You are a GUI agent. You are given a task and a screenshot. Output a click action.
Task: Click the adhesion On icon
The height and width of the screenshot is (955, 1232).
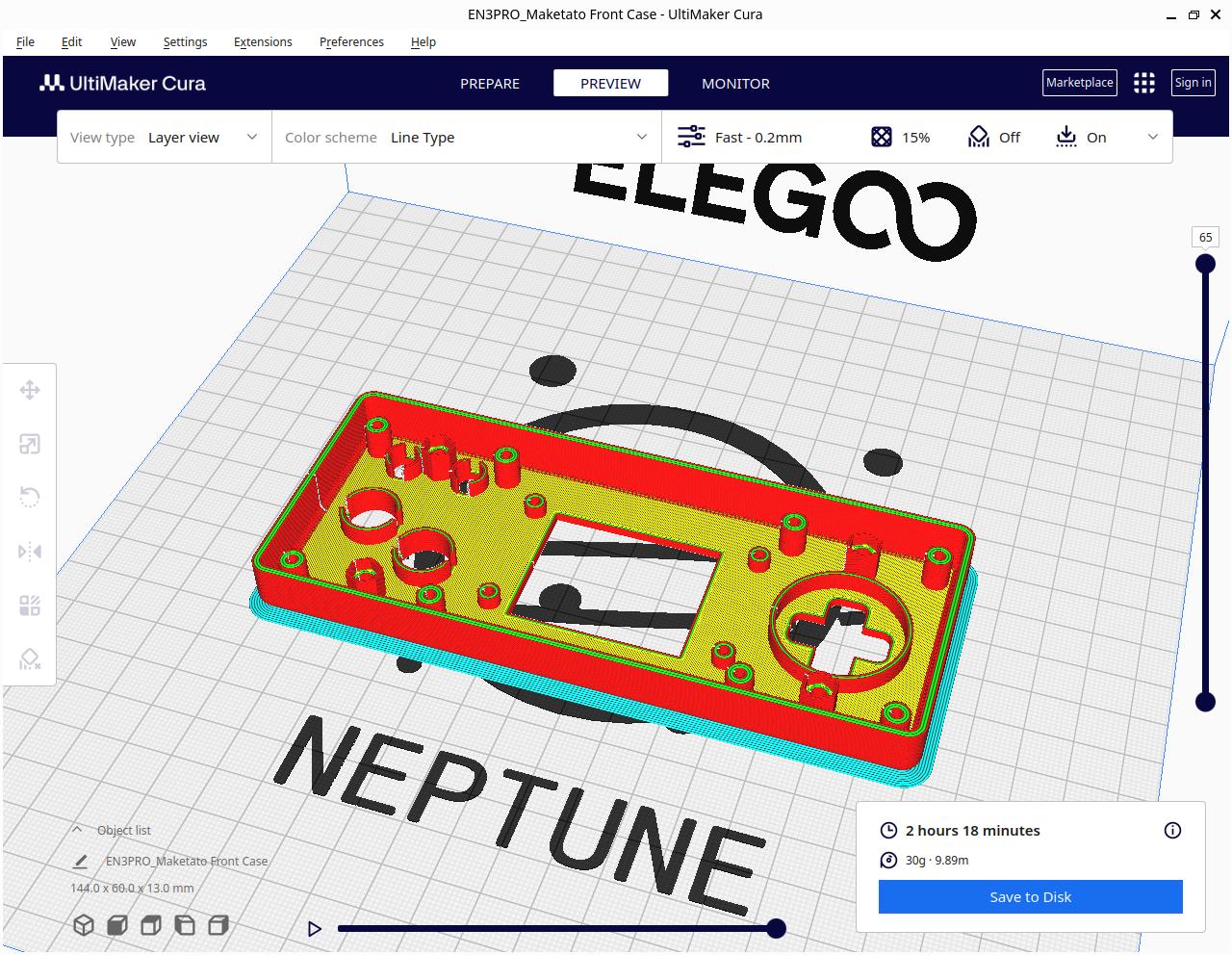click(1066, 137)
